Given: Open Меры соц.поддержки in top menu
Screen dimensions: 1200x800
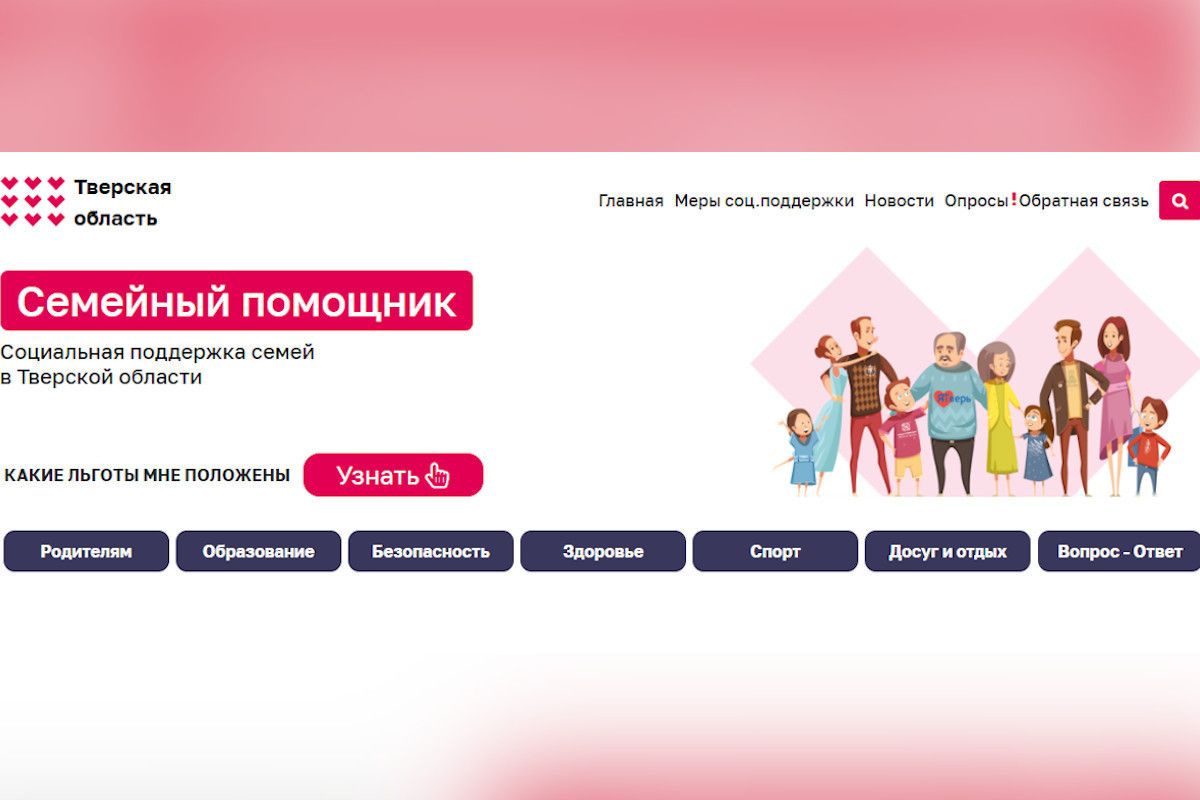Looking at the screenshot, I should click(764, 201).
